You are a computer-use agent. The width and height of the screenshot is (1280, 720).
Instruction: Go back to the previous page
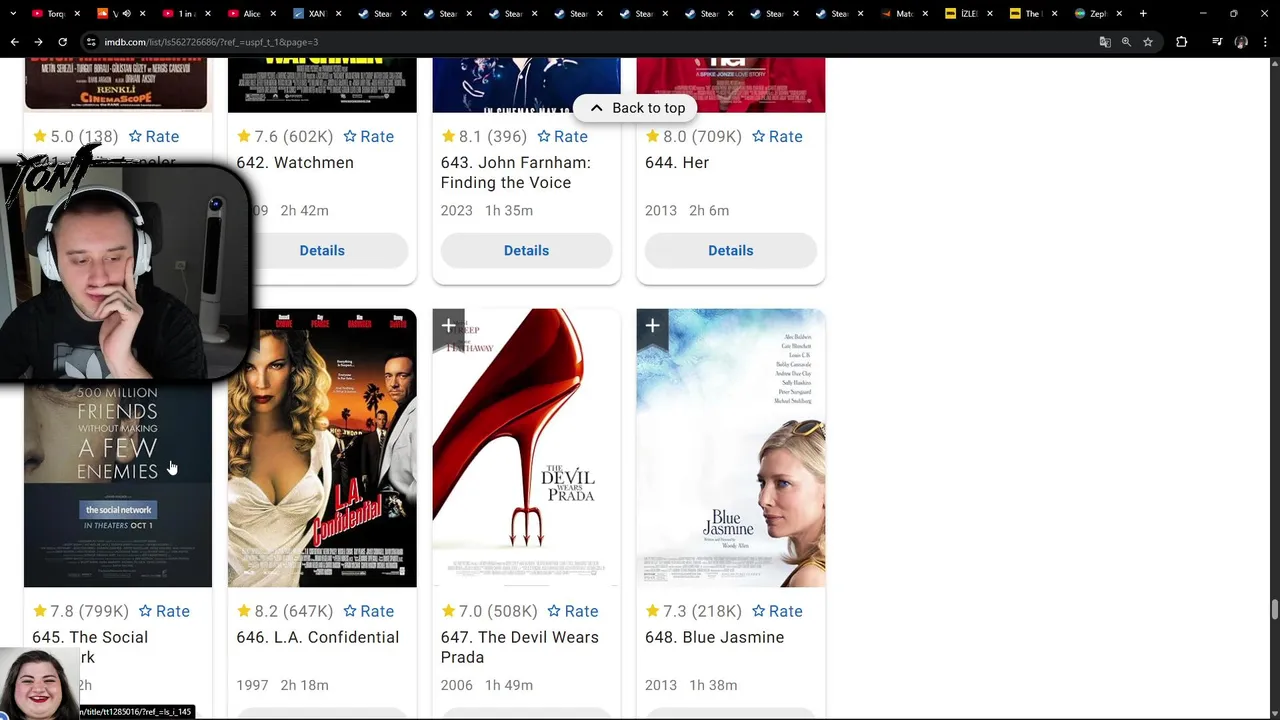click(14, 42)
